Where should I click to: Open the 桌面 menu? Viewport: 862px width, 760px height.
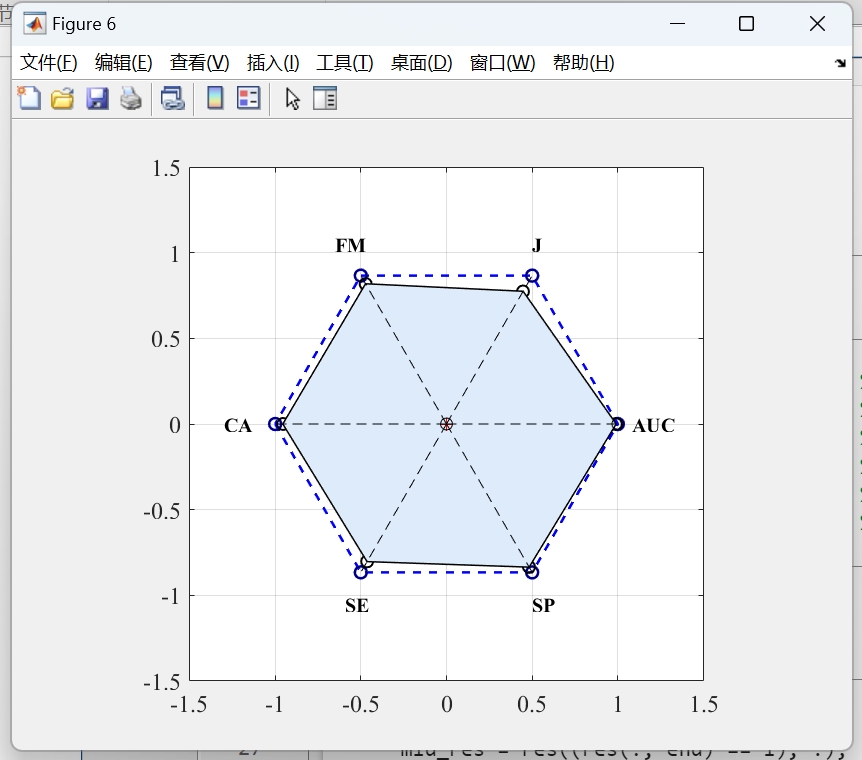416,62
